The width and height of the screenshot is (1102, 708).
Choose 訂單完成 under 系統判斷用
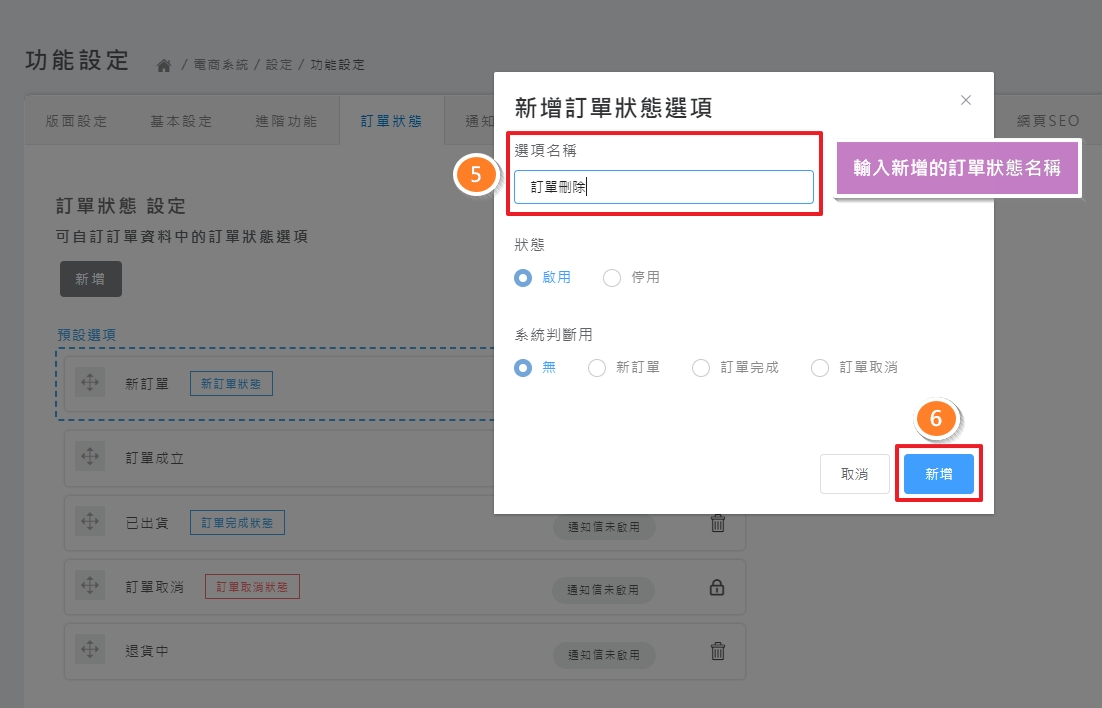(701, 368)
